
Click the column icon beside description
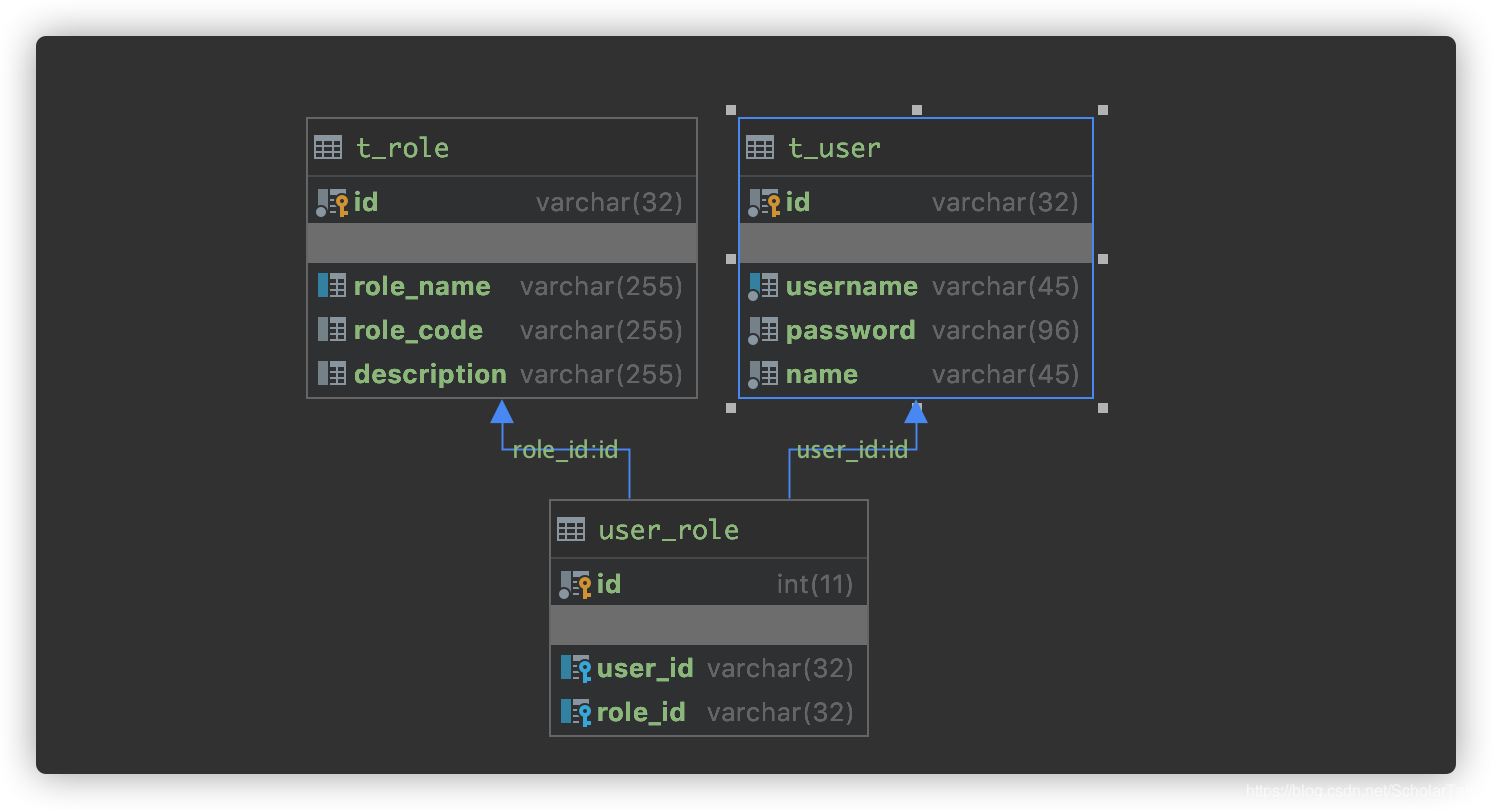pyautogui.click(x=332, y=374)
